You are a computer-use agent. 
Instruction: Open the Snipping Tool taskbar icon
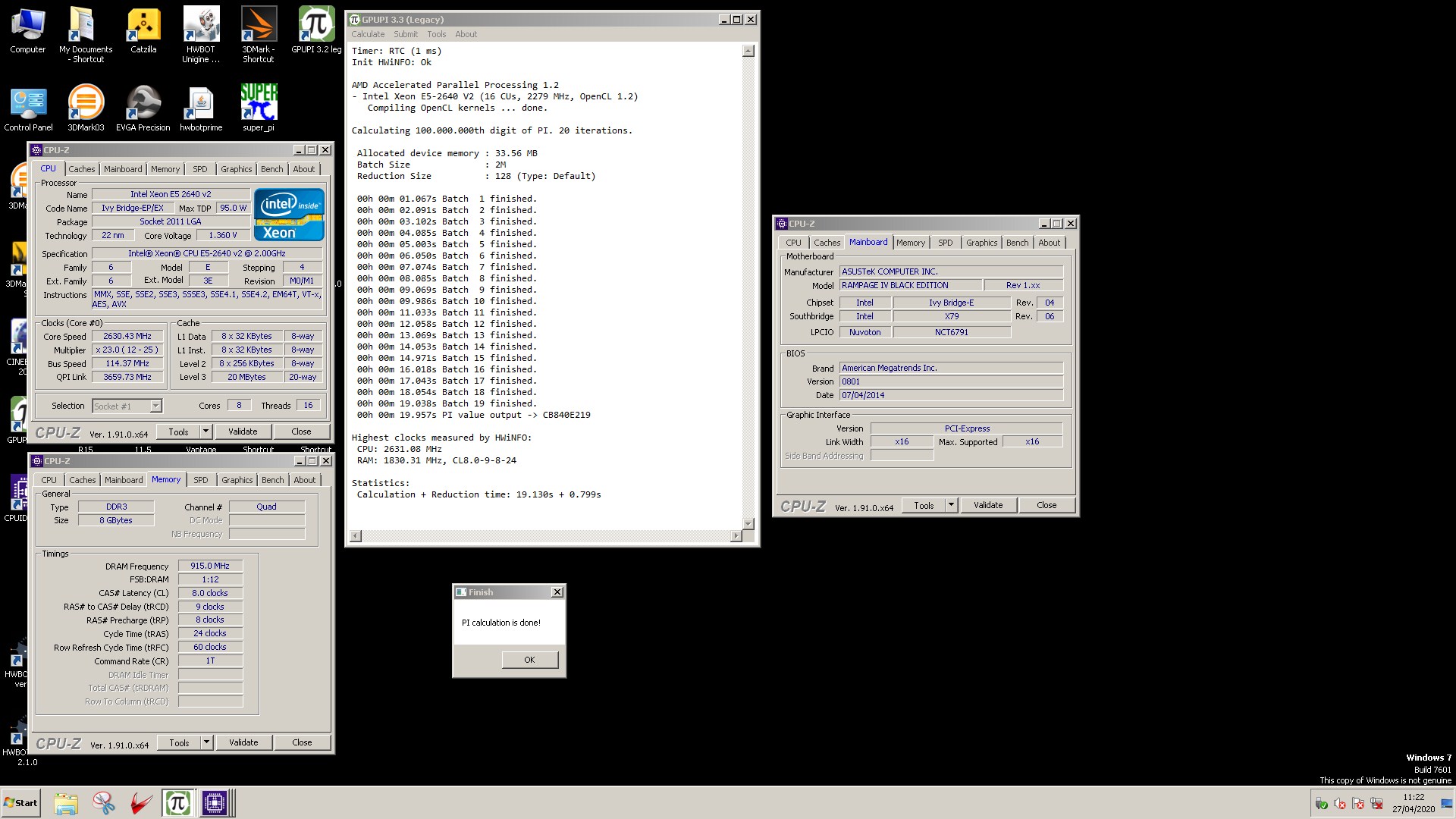(103, 803)
